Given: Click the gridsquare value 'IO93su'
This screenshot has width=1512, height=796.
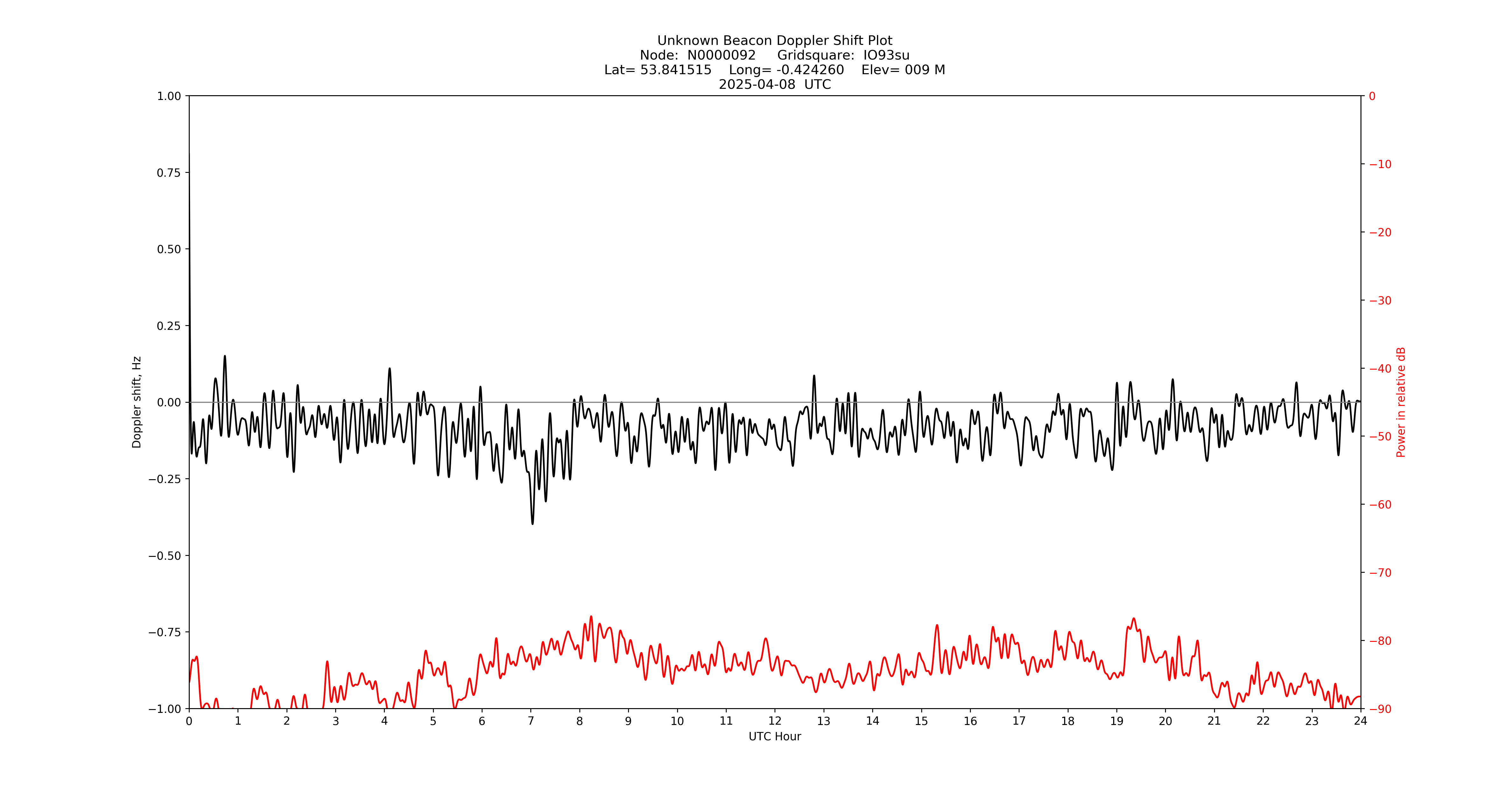Looking at the screenshot, I should pyautogui.click(x=886, y=55).
